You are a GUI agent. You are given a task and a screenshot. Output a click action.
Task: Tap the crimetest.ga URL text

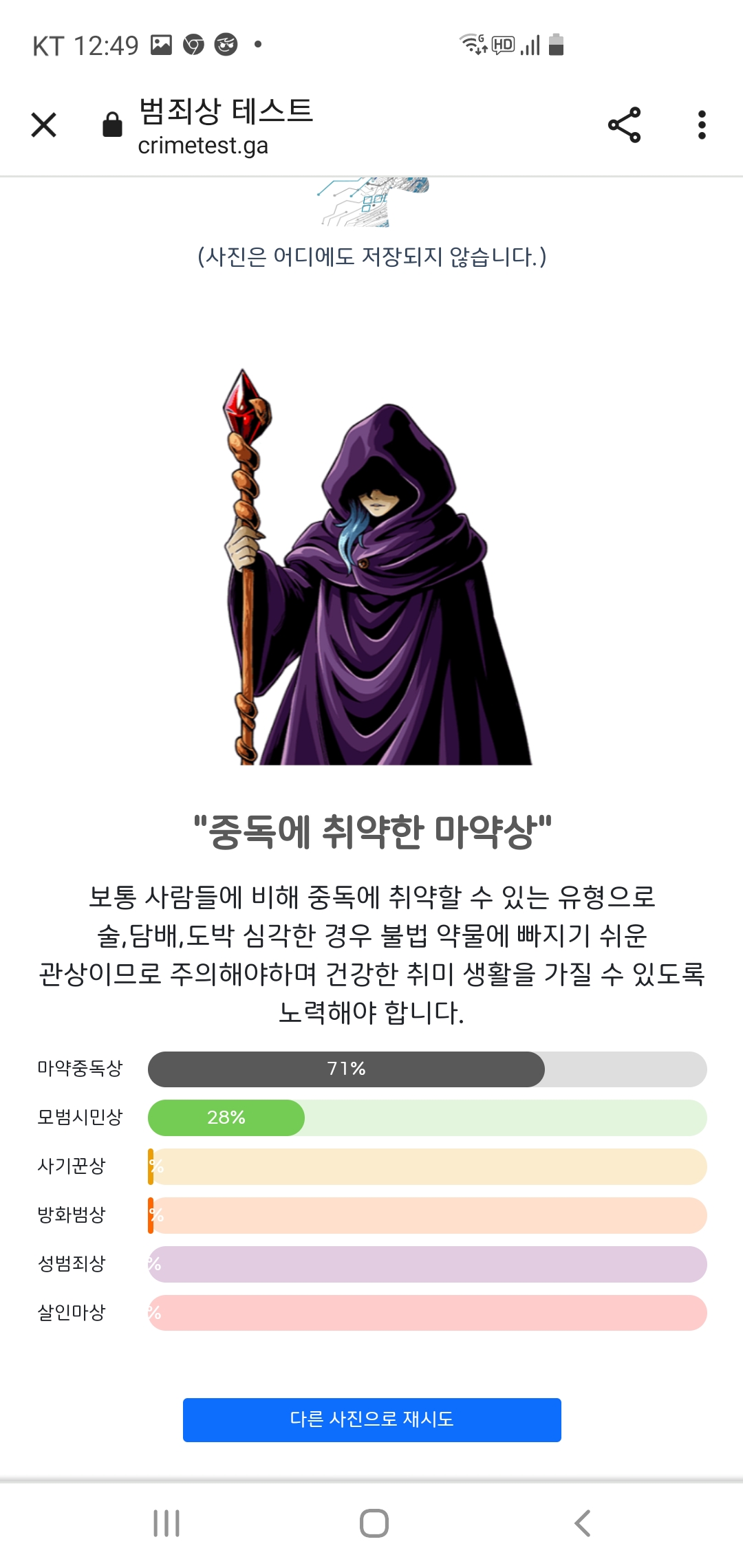[x=203, y=146]
